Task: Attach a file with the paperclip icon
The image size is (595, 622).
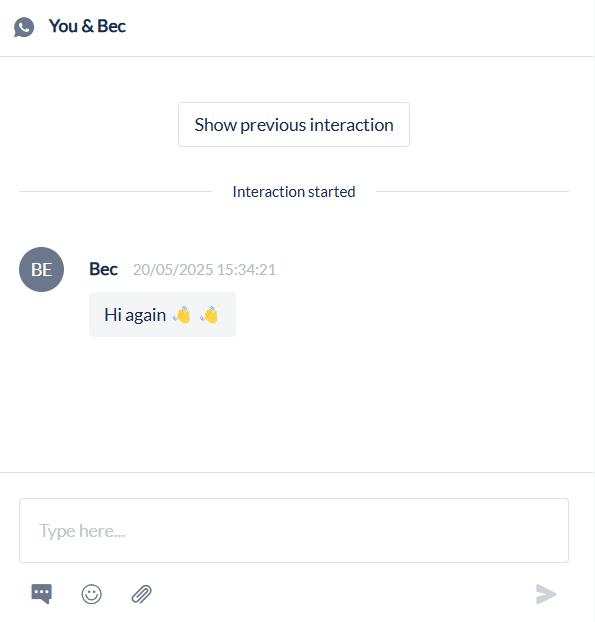Action: click(142, 594)
